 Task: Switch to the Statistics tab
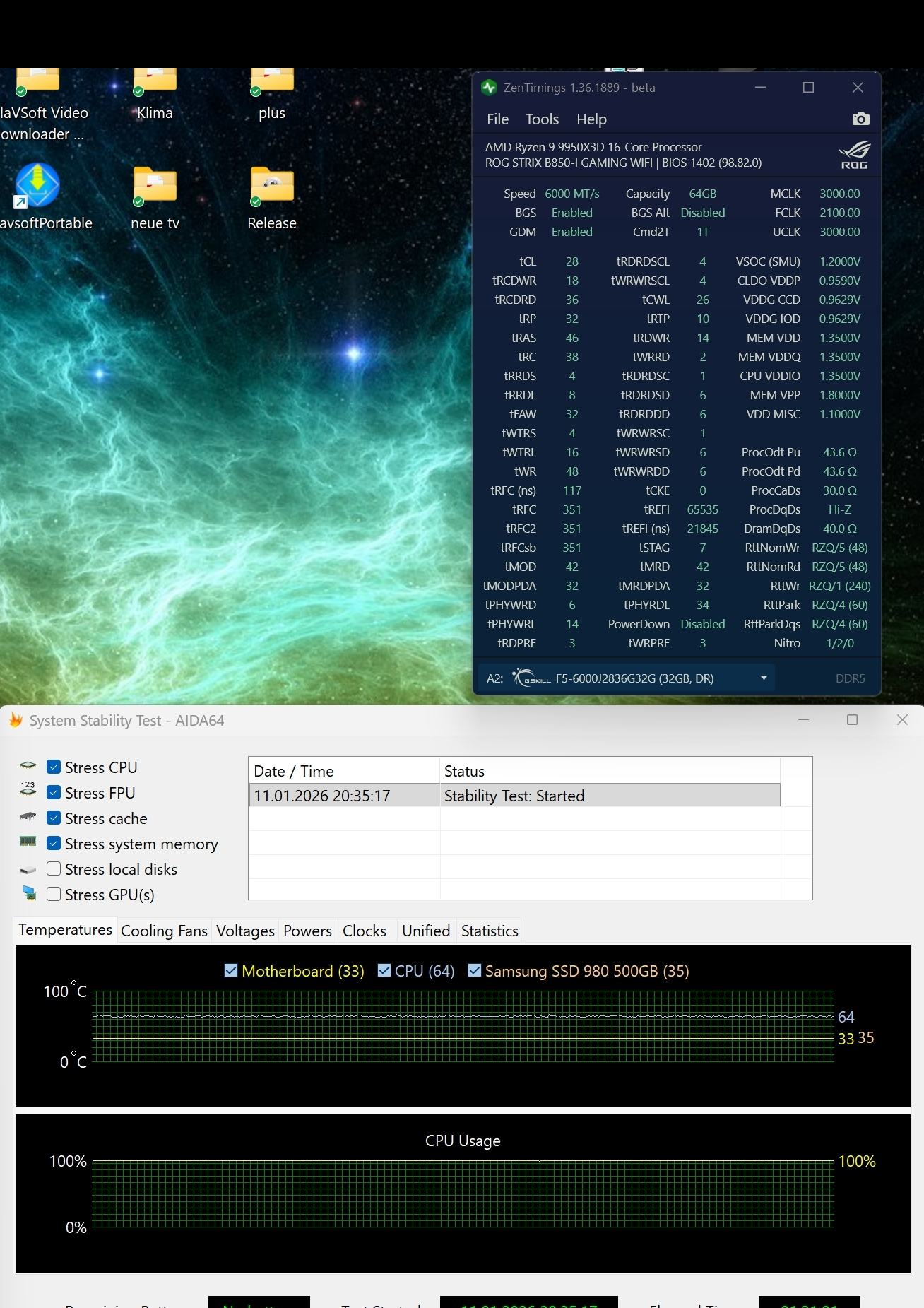pos(490,931)
